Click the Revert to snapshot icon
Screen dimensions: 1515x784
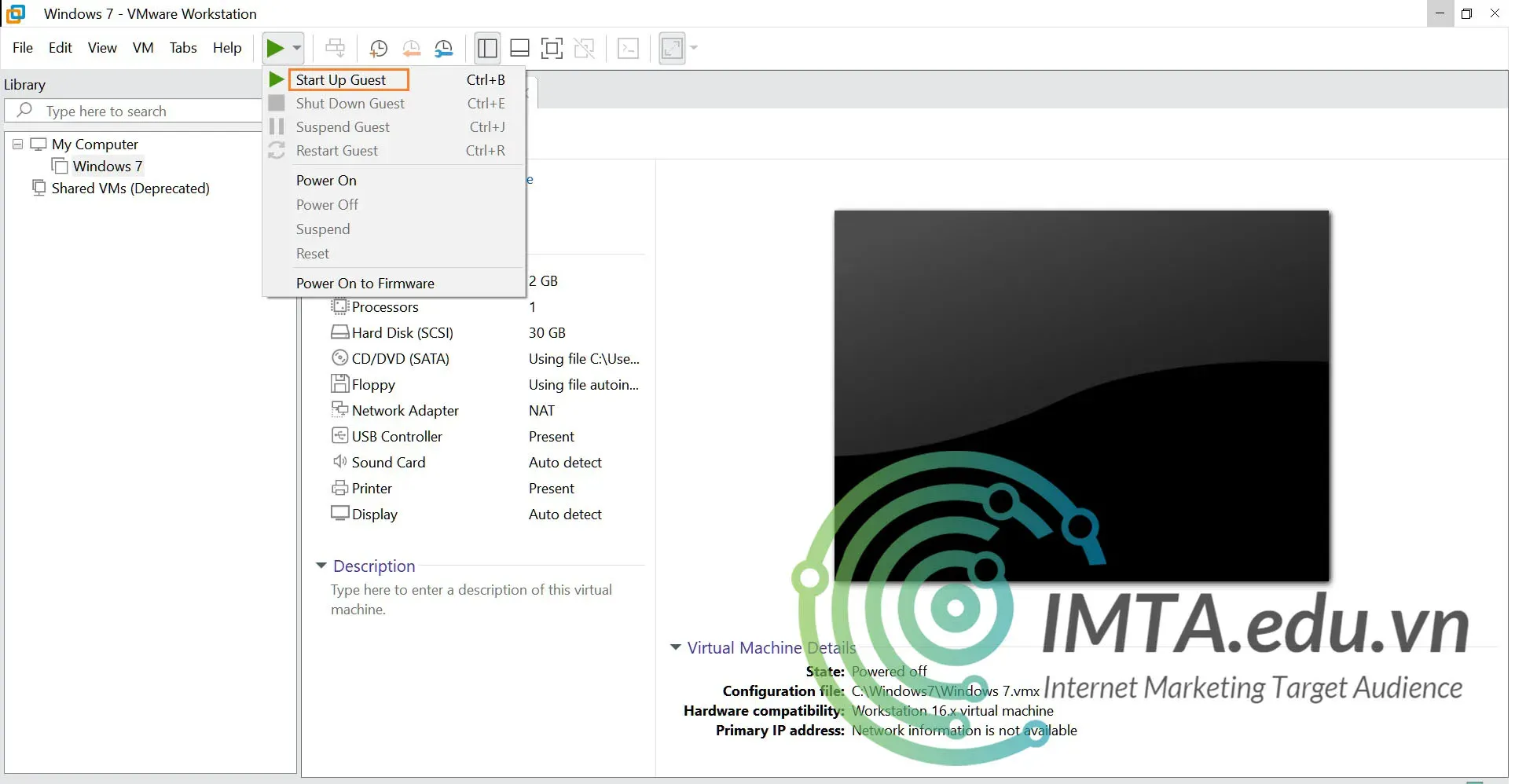click(x=411, y=49)
